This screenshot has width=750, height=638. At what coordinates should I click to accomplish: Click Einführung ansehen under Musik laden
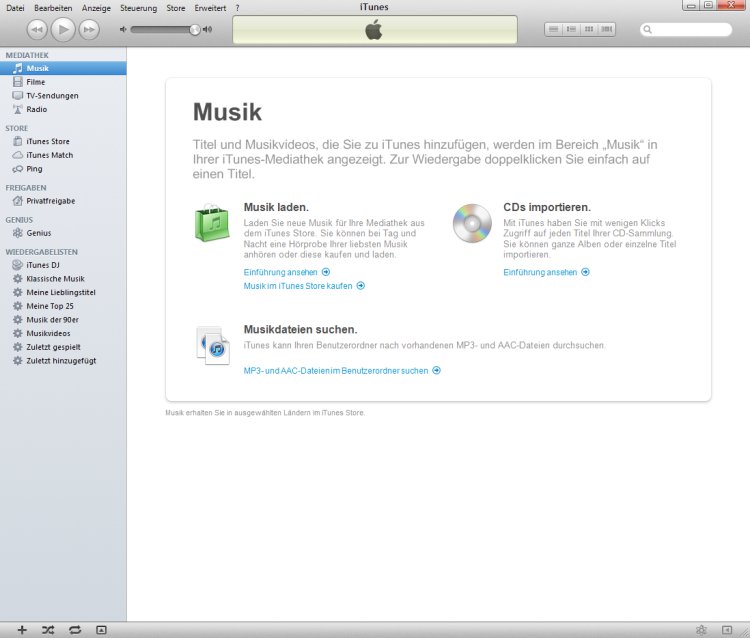click(x=287, y=272)
